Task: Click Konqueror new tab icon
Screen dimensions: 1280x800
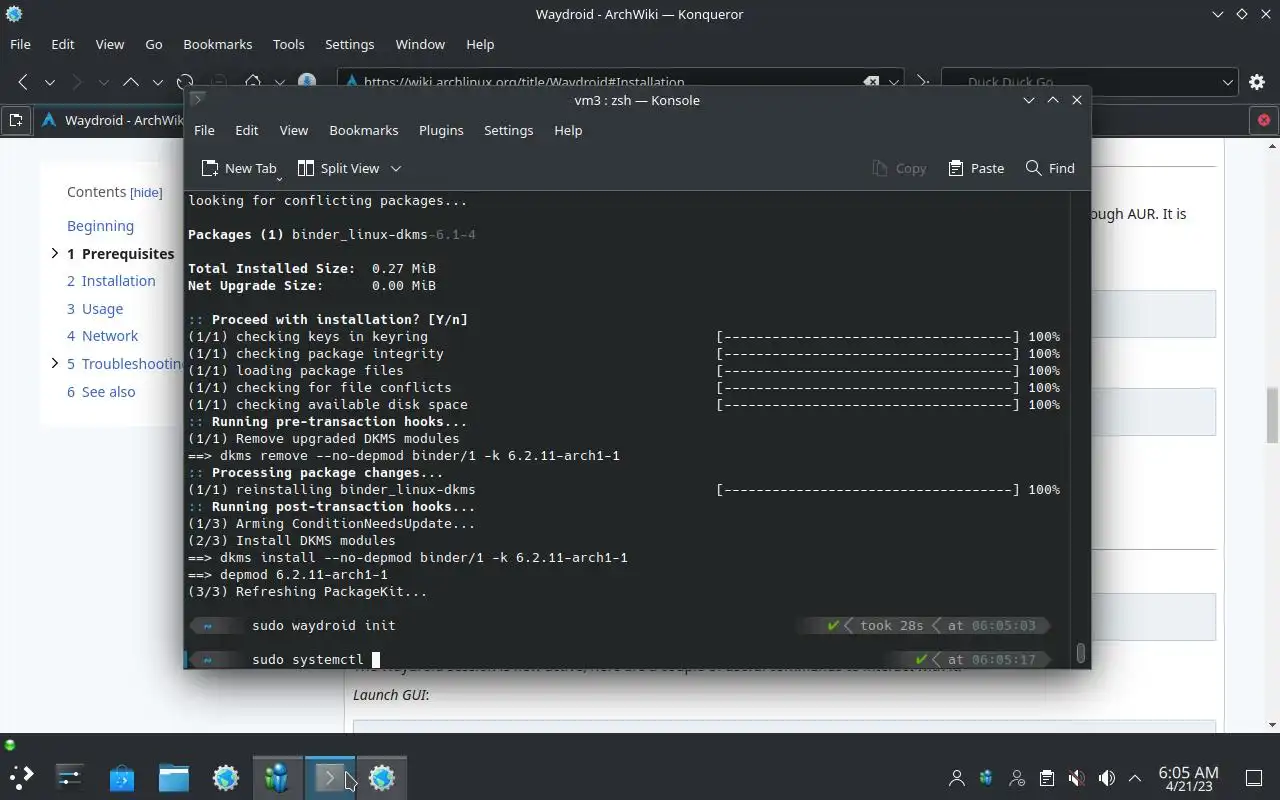Action: [16, 120]
